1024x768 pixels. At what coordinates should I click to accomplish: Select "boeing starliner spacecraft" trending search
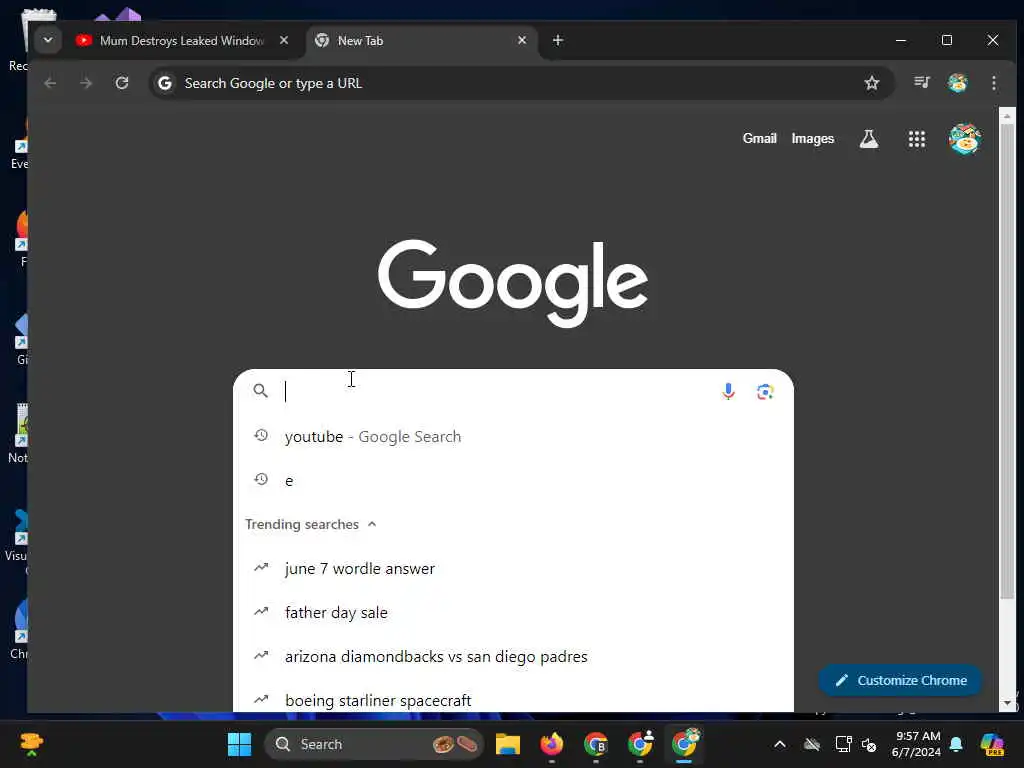513,700
